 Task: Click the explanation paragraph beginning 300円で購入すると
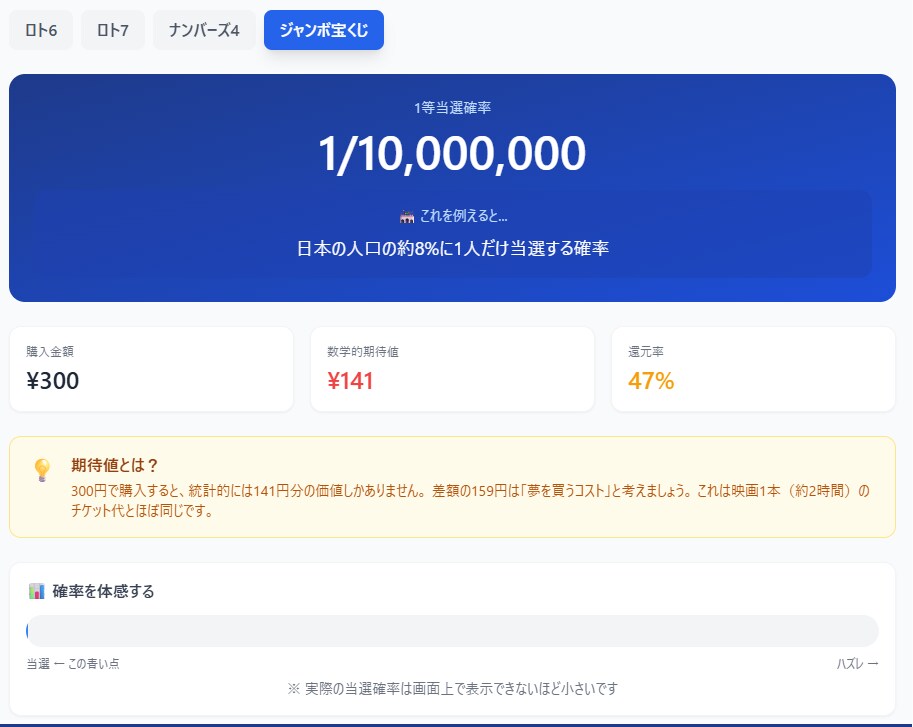click(x=470, y=501)
